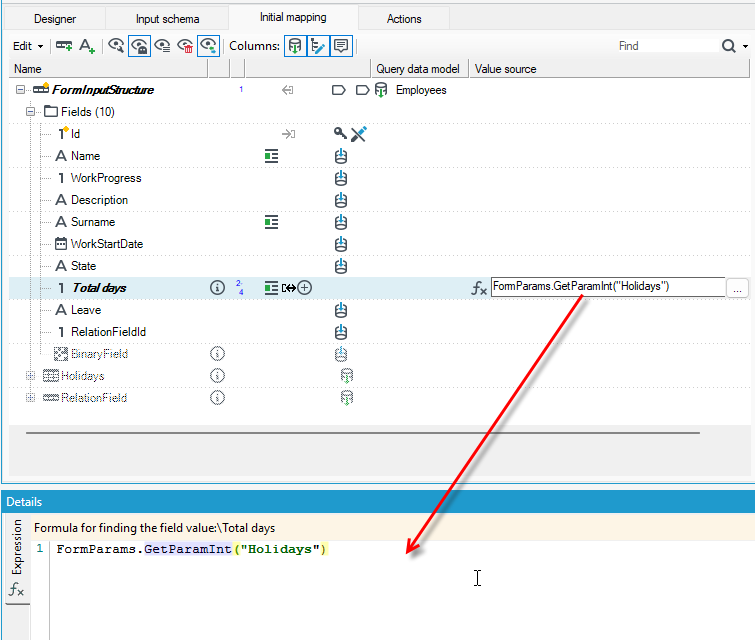Click list icon in Name row
This screenshot has width=755, height=640.
pyautogui.click(x=272, y=156)
